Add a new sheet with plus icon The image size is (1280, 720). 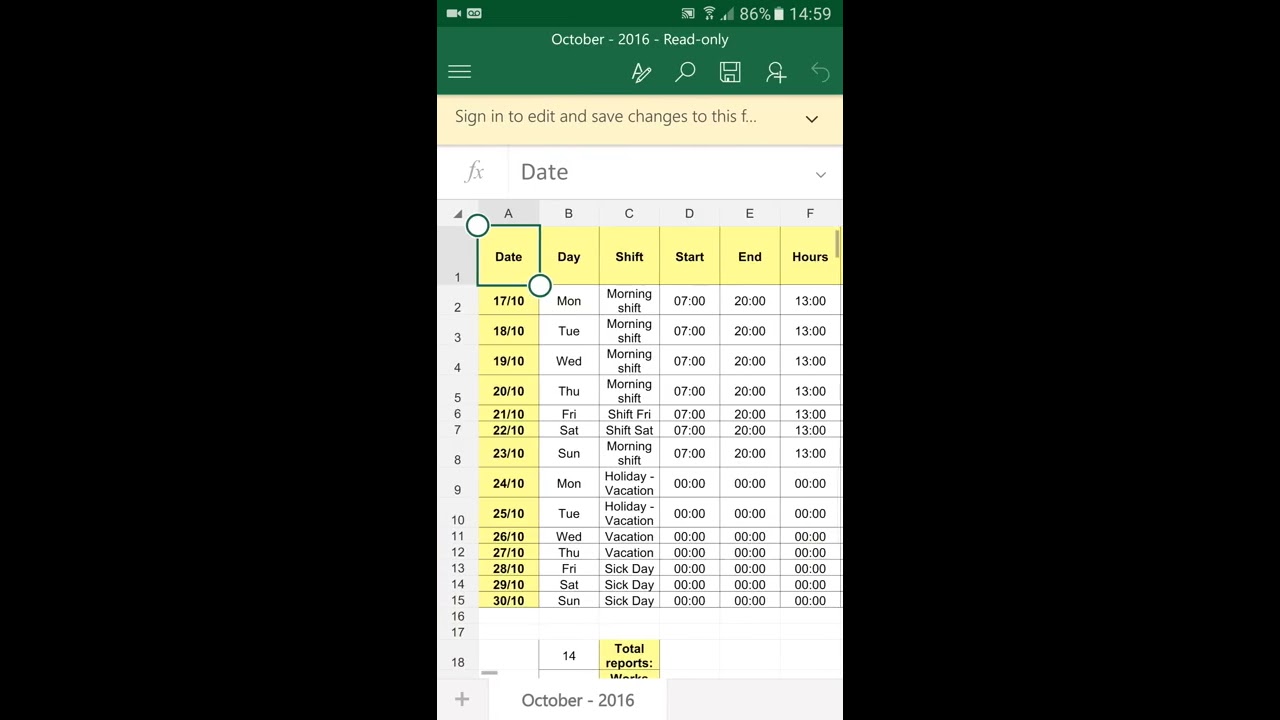462,699
